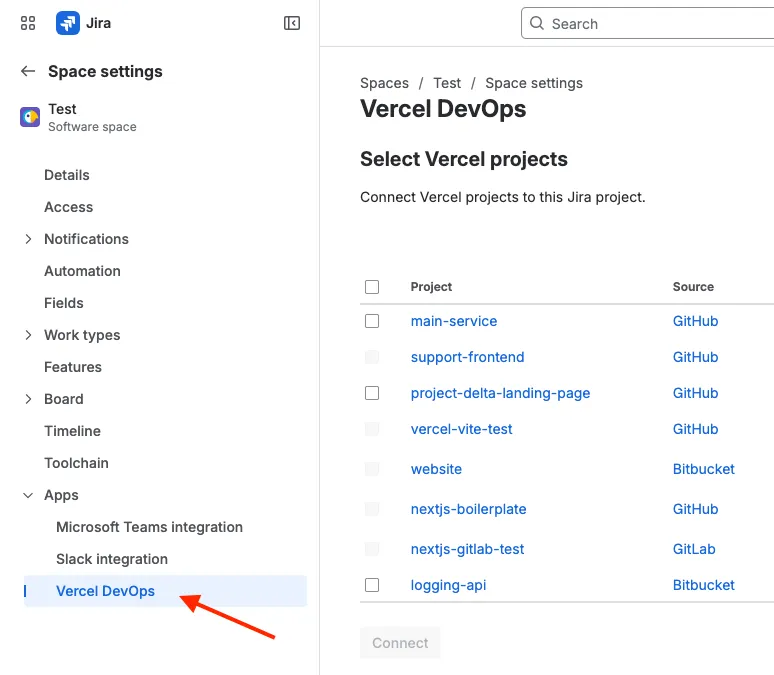Click GitLab source for nextjs-gitlab-test
This screenshot has height=675, width=774.
click(x=694, y=549)
